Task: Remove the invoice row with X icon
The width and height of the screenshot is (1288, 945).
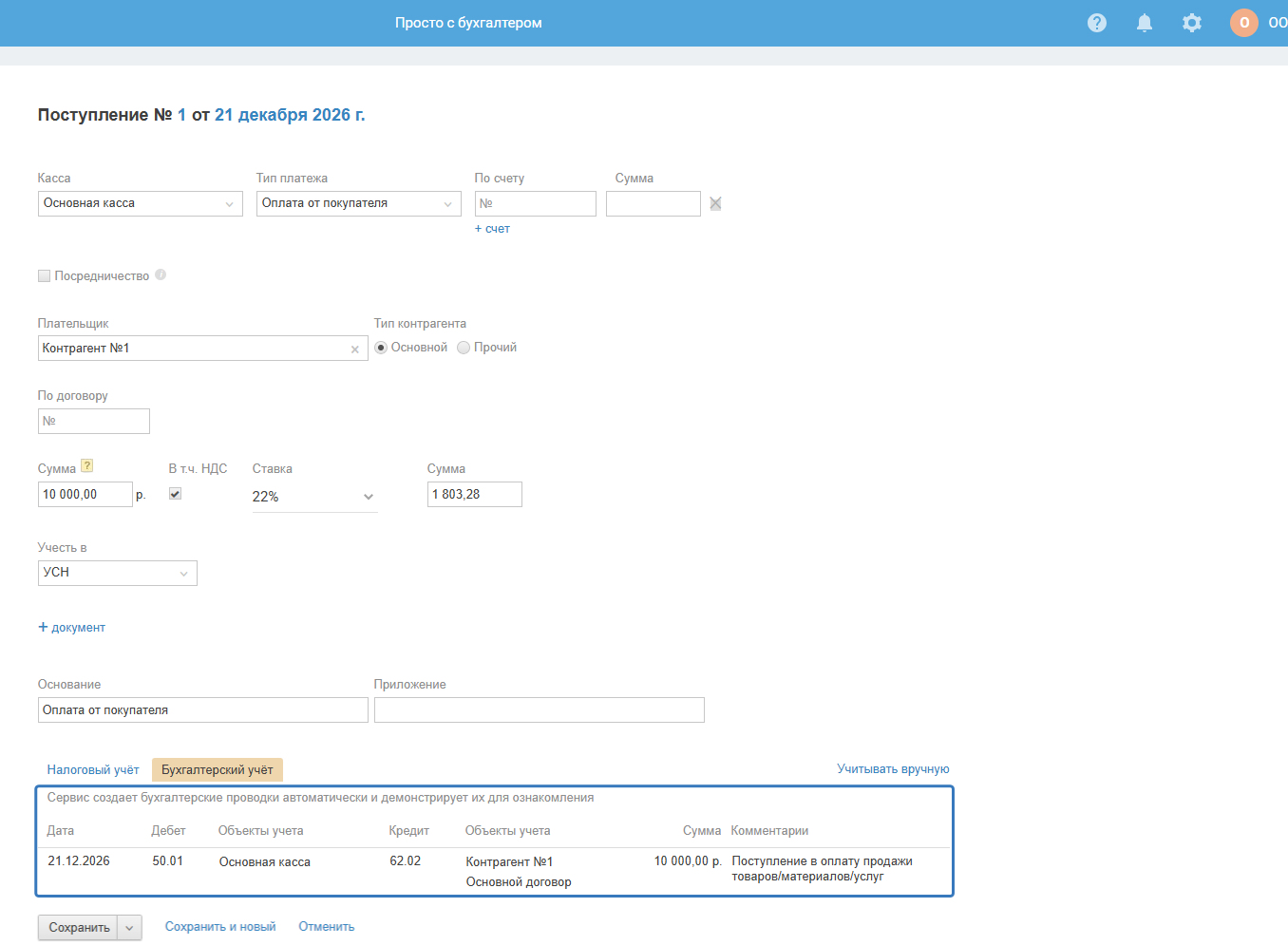Action: (715, 203)
